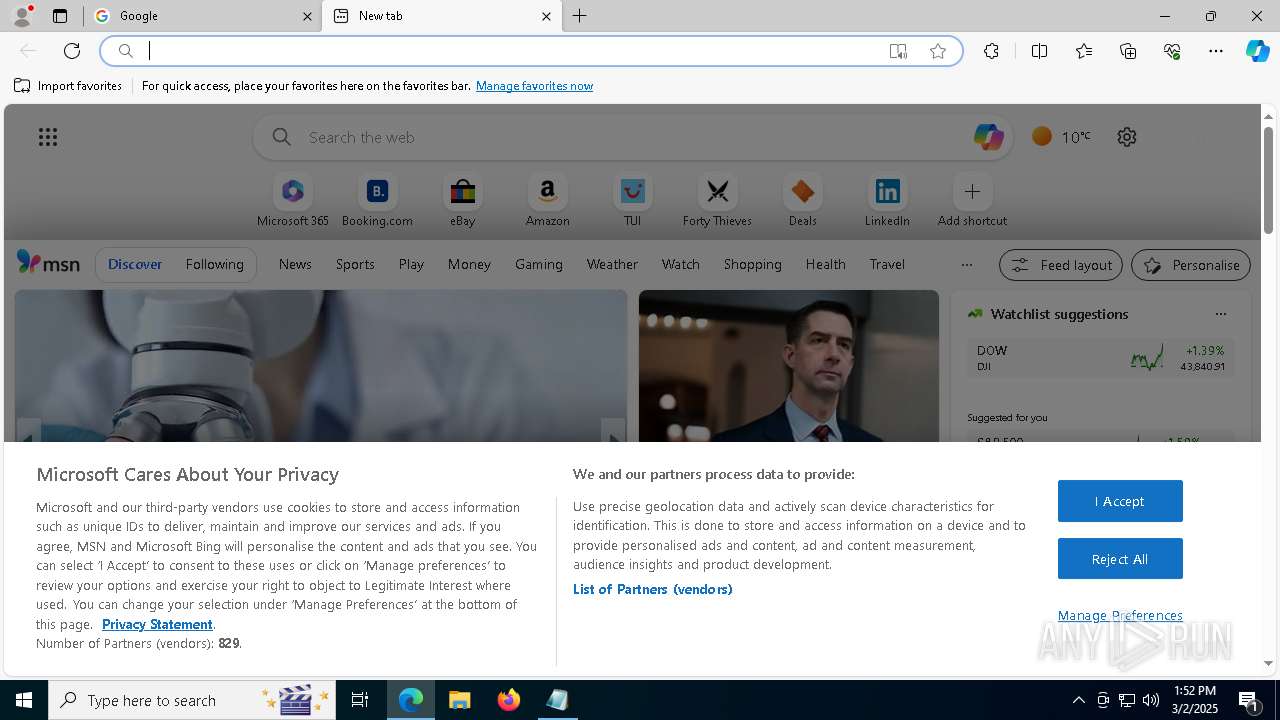The image size is (1280, 720).
Task: Open the Play menu item
Action: click(411, 264)
